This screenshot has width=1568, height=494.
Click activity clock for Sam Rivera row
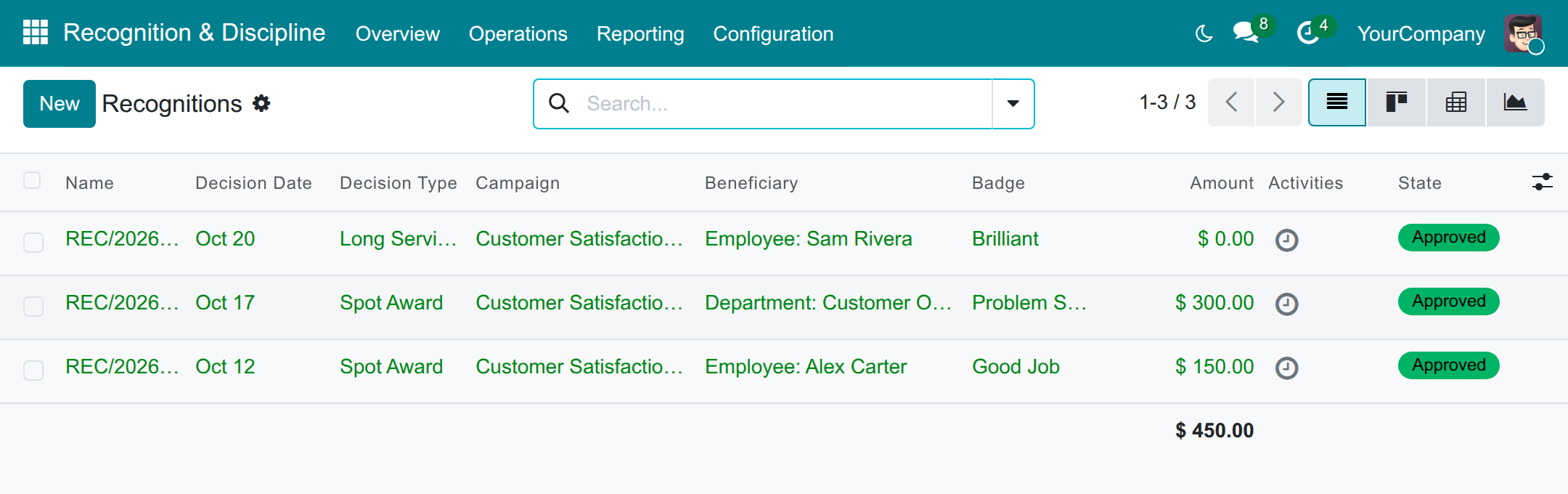point(1286,240)
